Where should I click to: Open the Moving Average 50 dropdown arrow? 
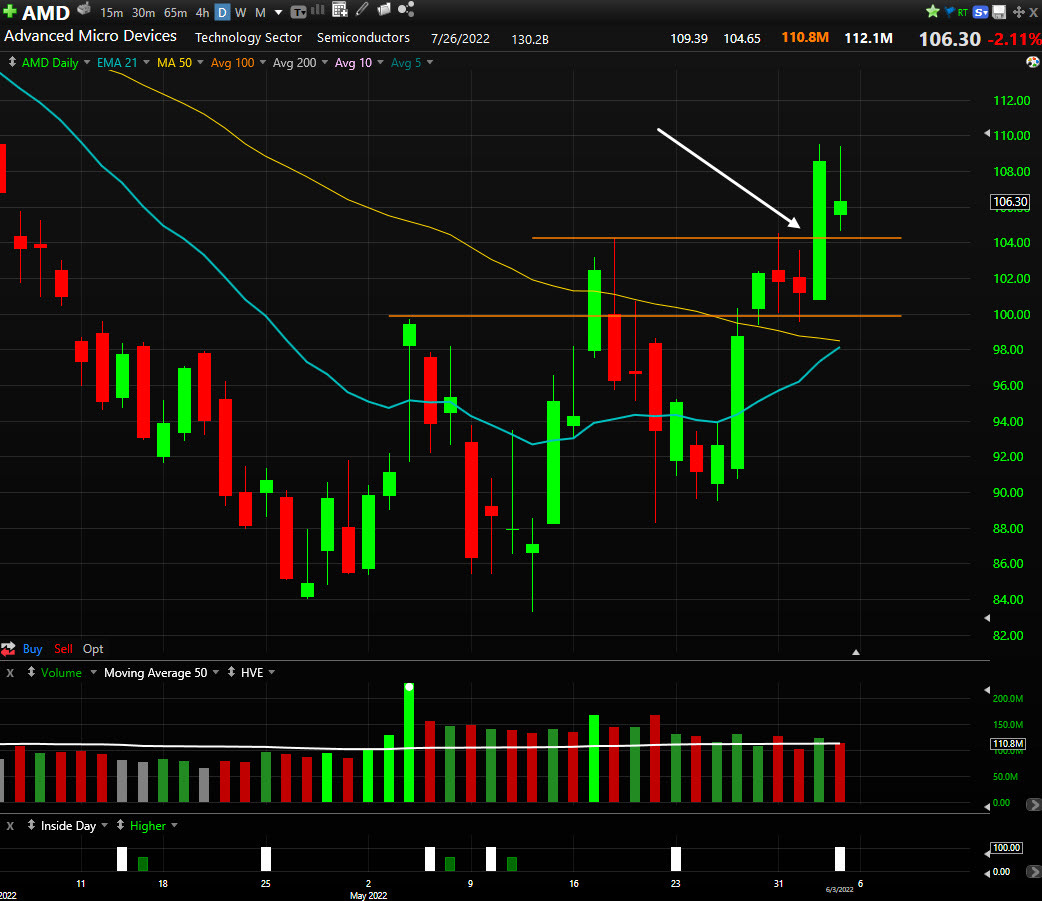[x=215, y=672]
